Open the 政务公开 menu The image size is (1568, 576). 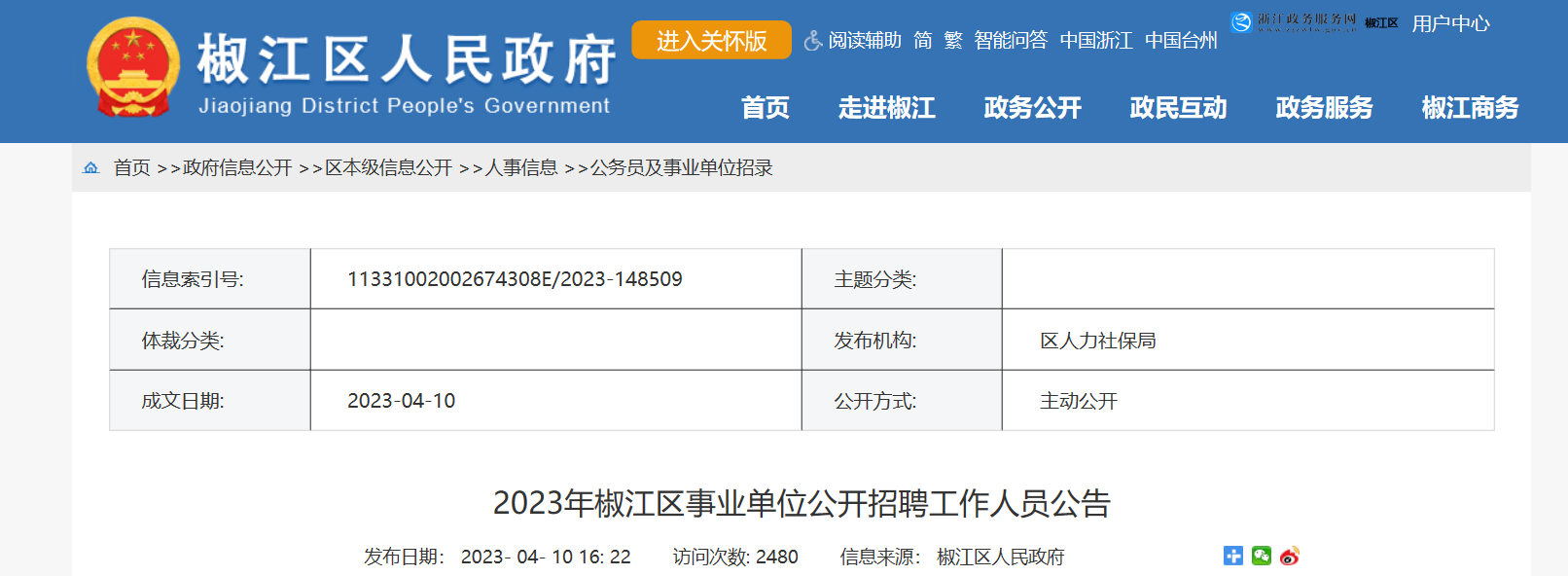1033,107
